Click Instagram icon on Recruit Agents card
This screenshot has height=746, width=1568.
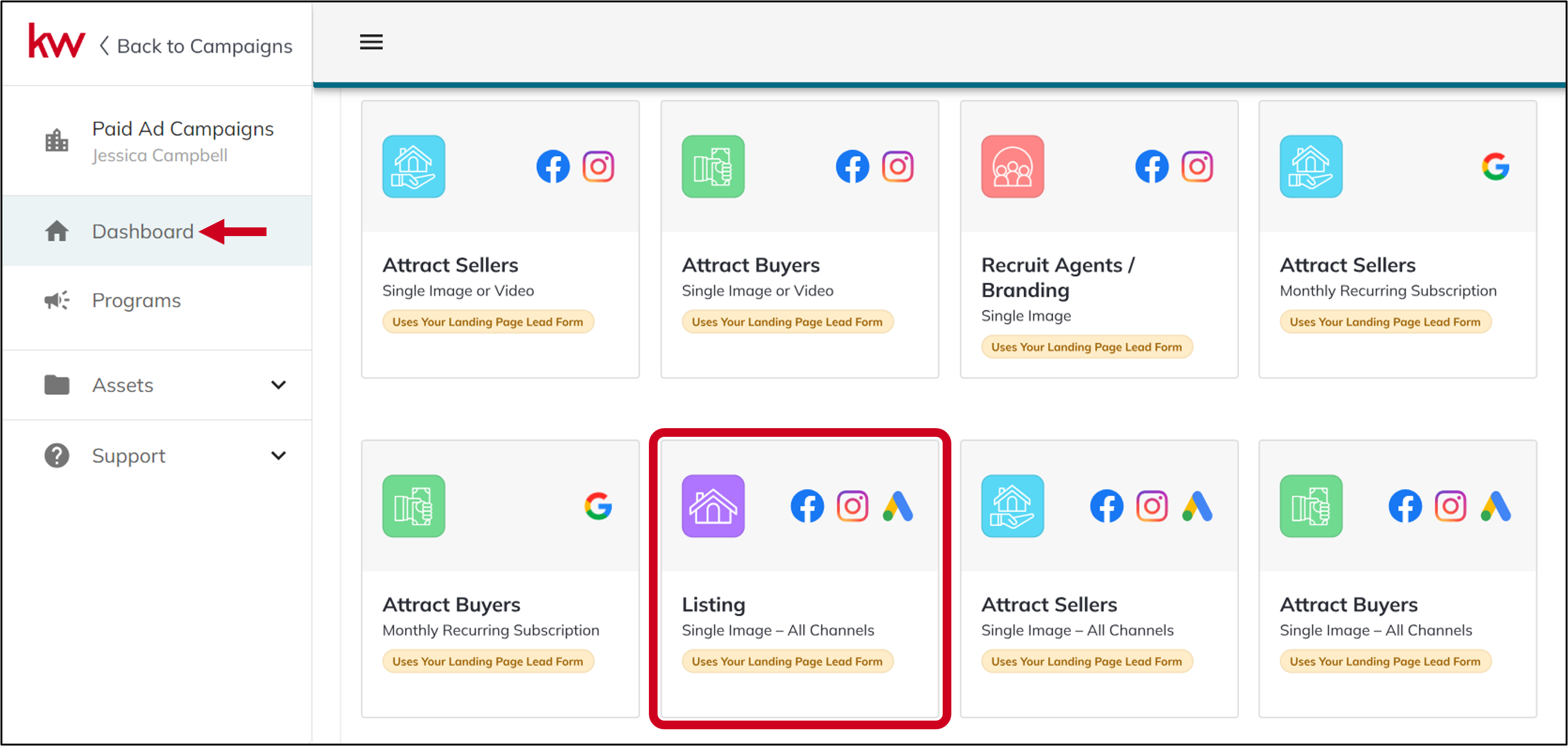click(1197, 166)
